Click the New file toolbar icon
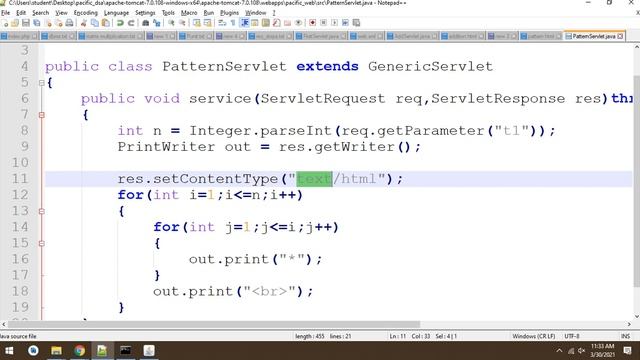The height and width of the screenshot is (360, 640). (5, 23)
